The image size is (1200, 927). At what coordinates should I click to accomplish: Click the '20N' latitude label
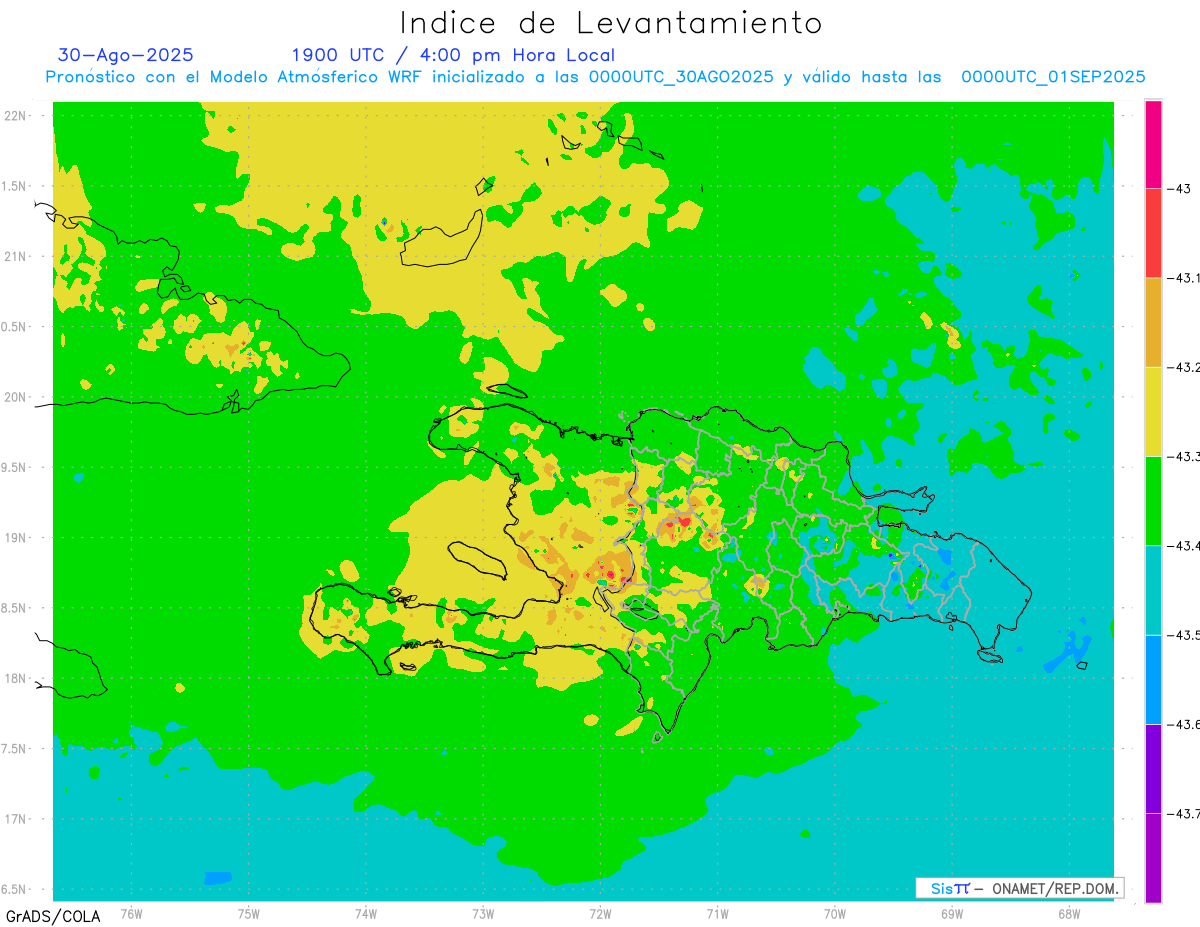click(15, 397)
